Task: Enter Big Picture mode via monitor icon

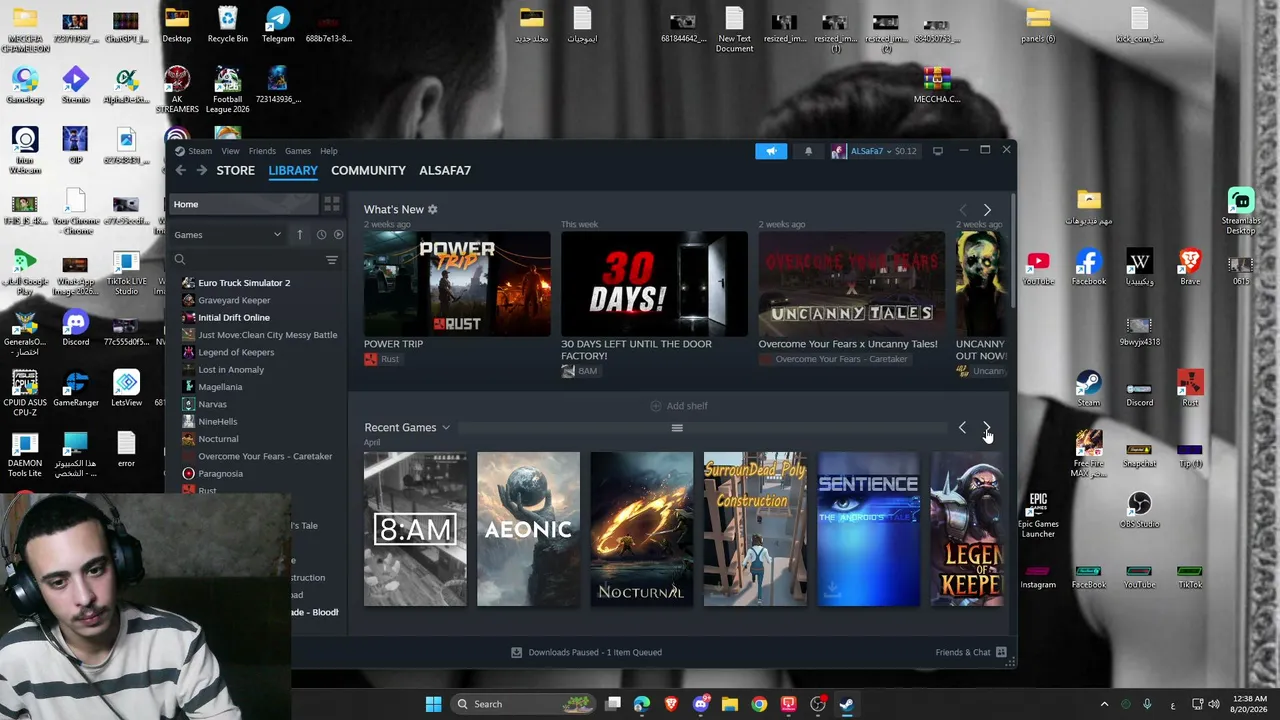Action: click(x=937, y=151)
